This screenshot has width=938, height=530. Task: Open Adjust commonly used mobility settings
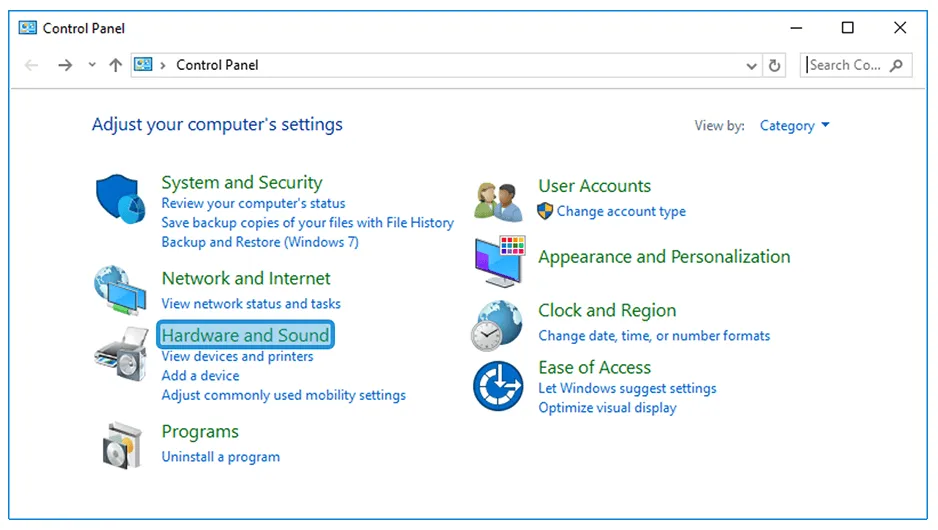point(283,395)
